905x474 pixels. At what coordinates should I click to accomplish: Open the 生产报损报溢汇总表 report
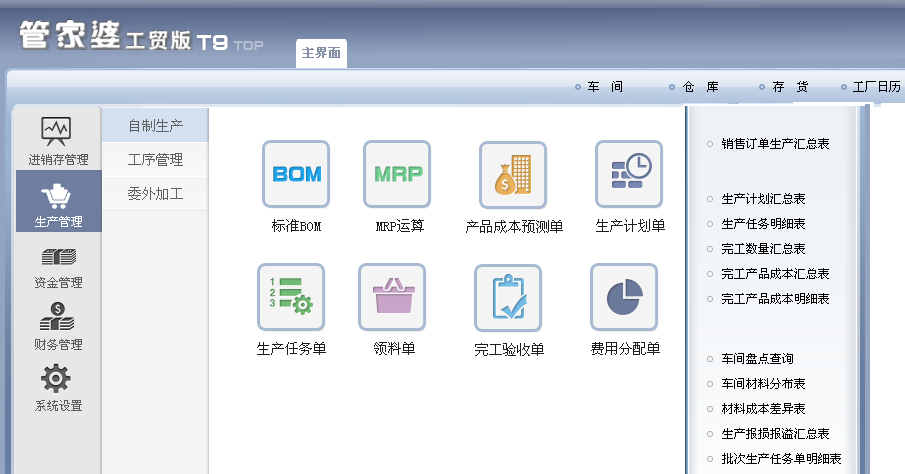pyautogui.click(x=775, y=434)
